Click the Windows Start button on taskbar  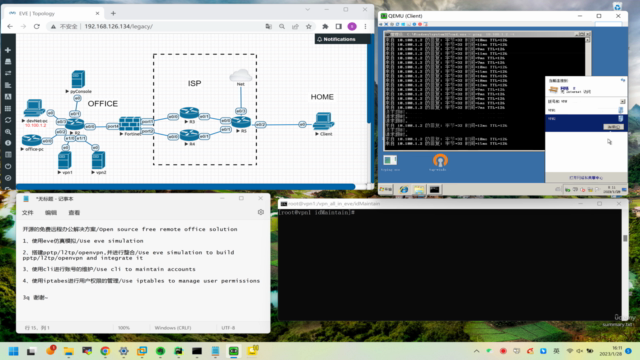13,351
